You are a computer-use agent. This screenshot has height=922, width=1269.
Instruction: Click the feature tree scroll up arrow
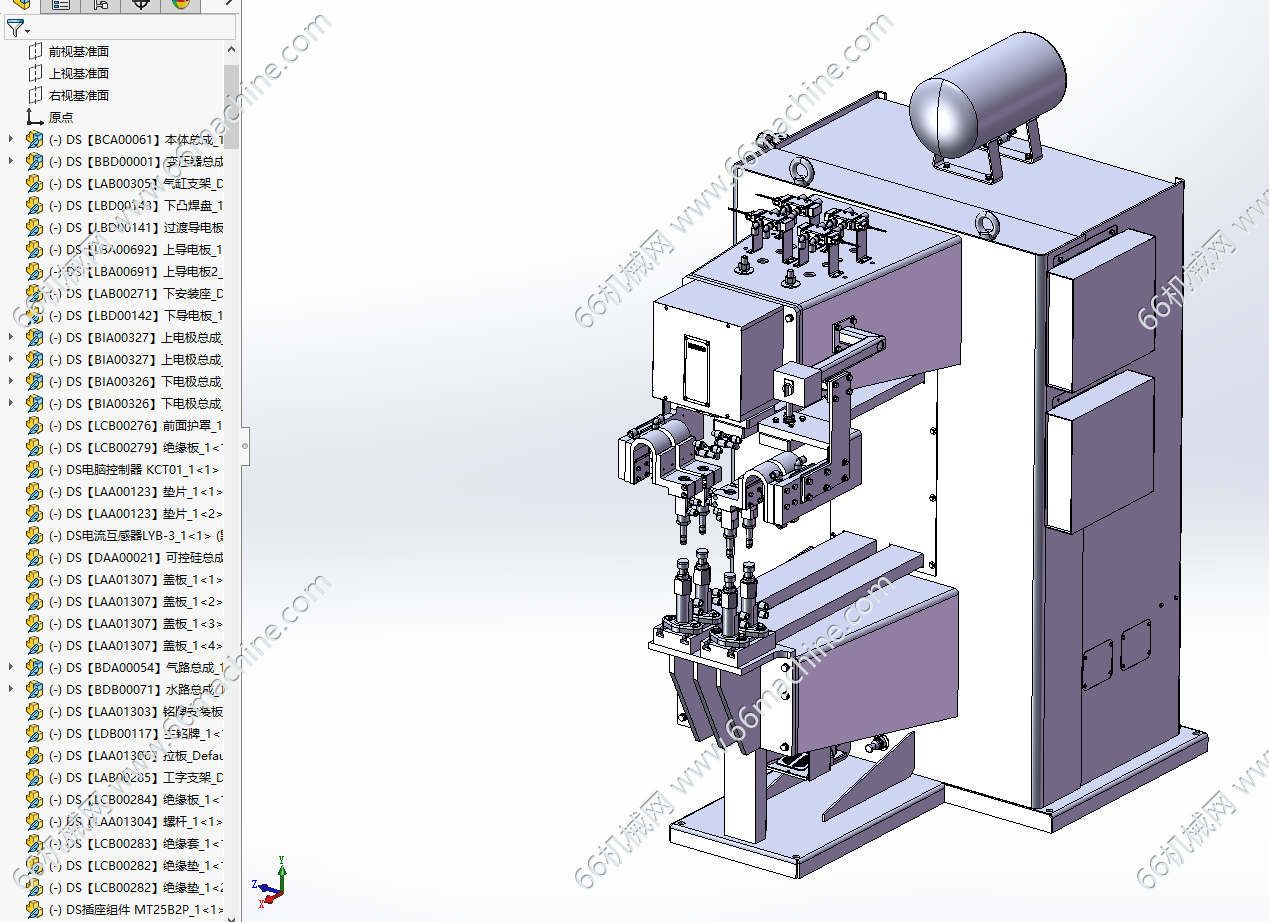point(231,49)
